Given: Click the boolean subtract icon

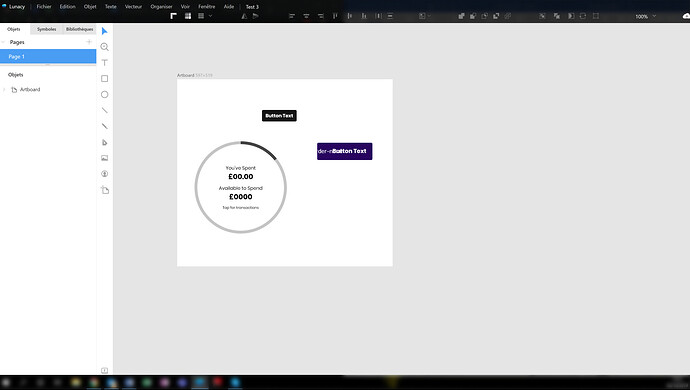Looking at the screenshot, I should pos(473,16).
